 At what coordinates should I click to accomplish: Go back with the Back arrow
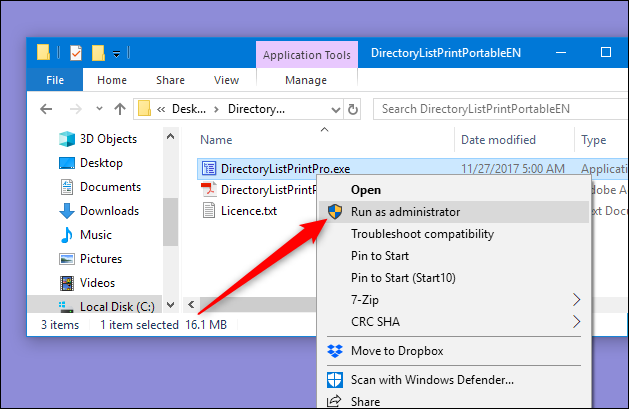(x=47, y=109)
